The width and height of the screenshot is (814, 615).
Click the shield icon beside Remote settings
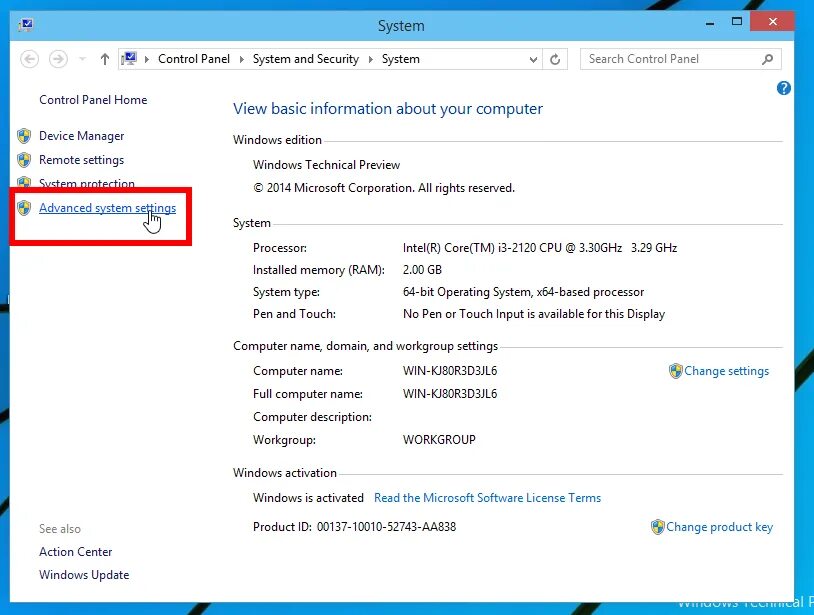point(24,160)
